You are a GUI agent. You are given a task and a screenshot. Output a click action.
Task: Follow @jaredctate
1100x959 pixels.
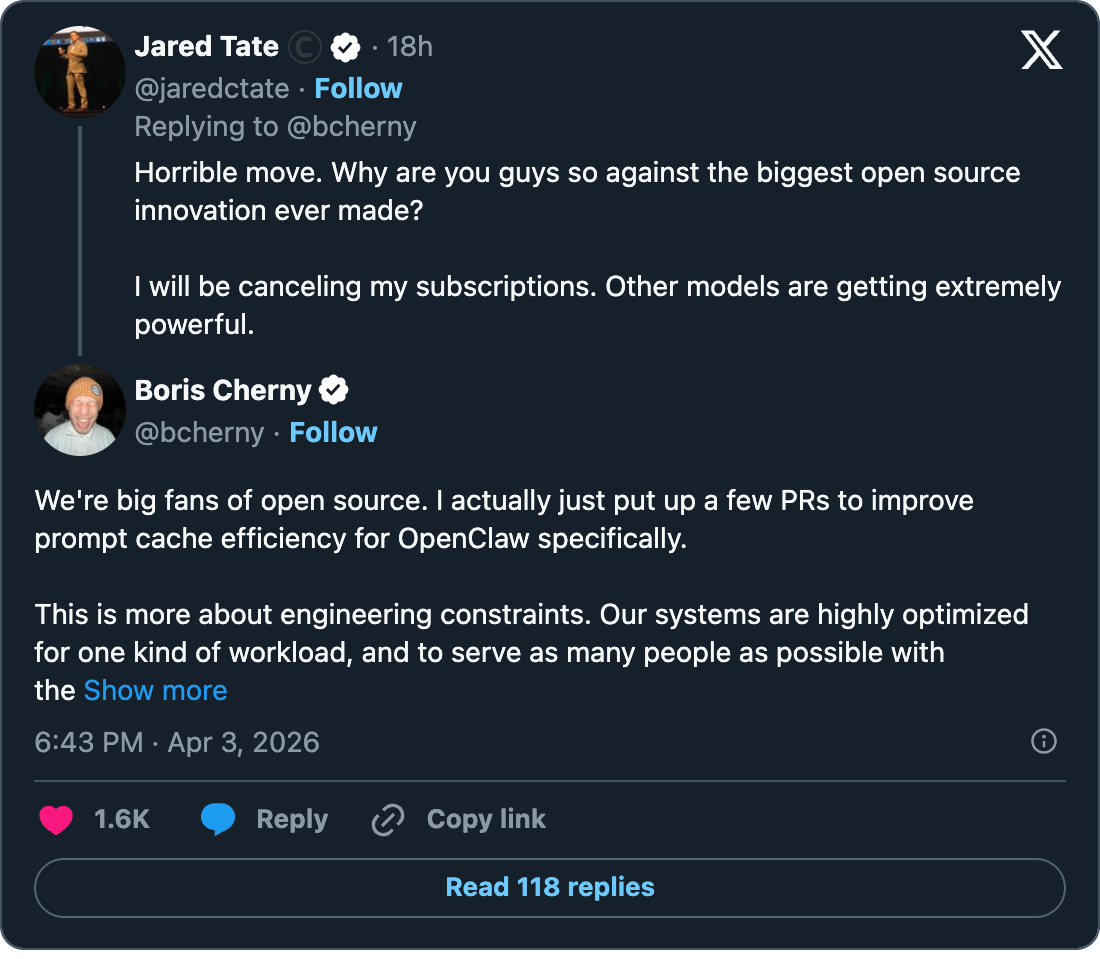(x=358, y=88)
